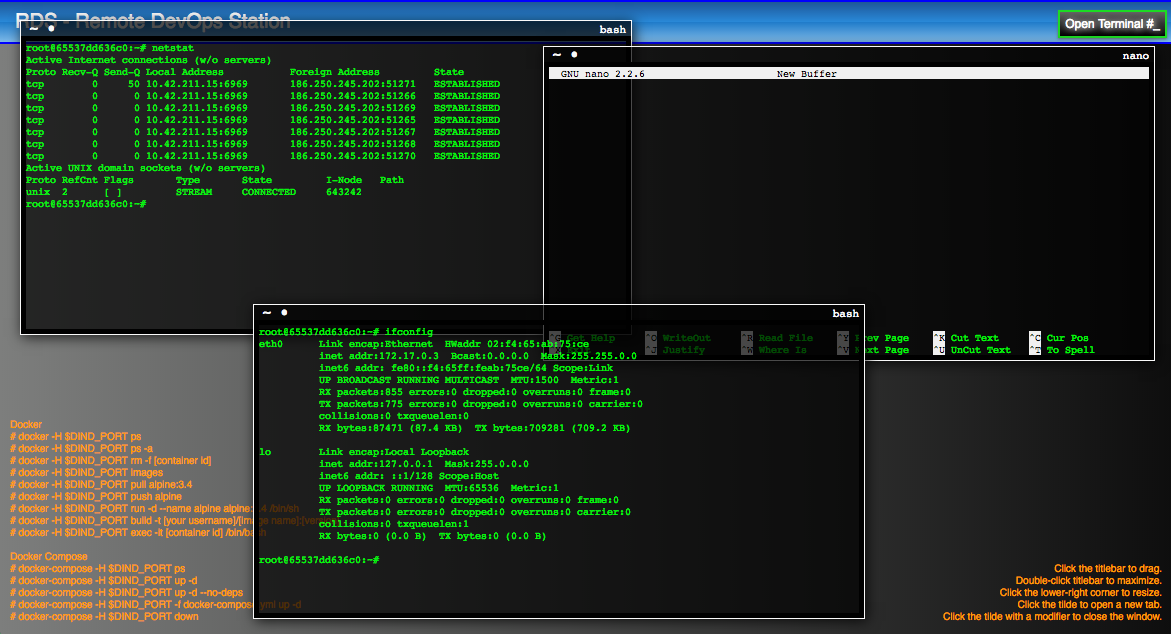Screen dimensions: 1171x634
Task: Click the final prompt in the ifconfig terminal
Action: coord(319,560)
